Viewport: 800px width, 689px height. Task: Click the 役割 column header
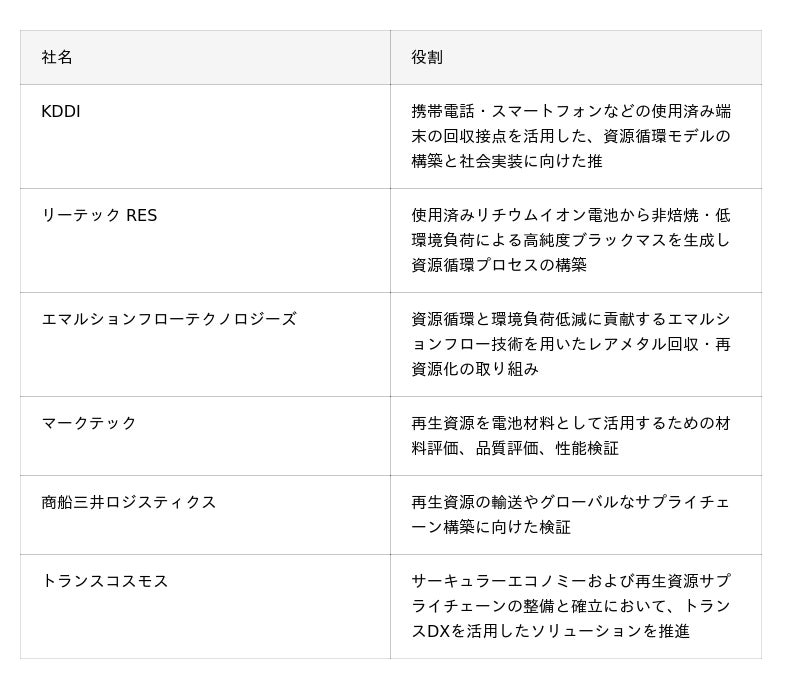click(x=576, y=57)
